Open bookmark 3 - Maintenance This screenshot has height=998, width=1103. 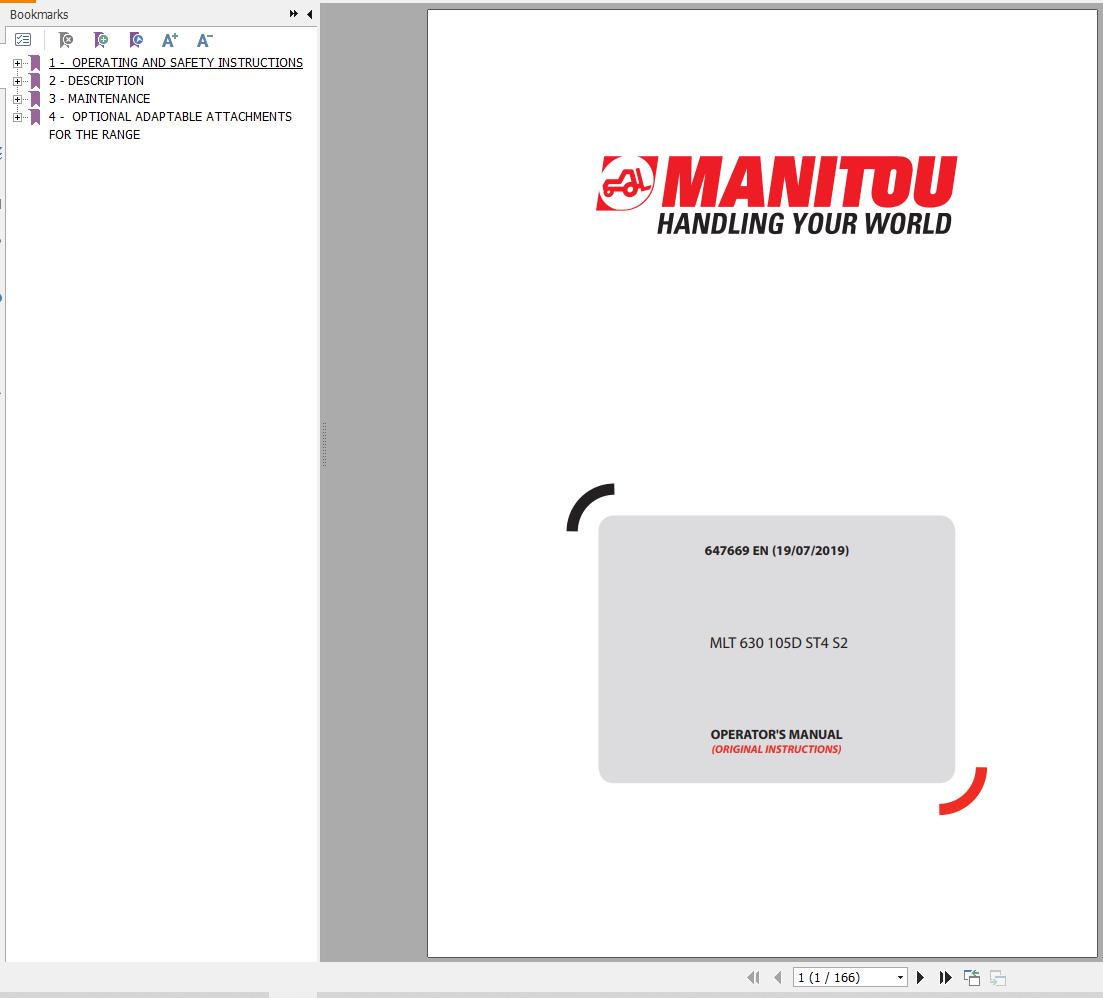(99, 98)
